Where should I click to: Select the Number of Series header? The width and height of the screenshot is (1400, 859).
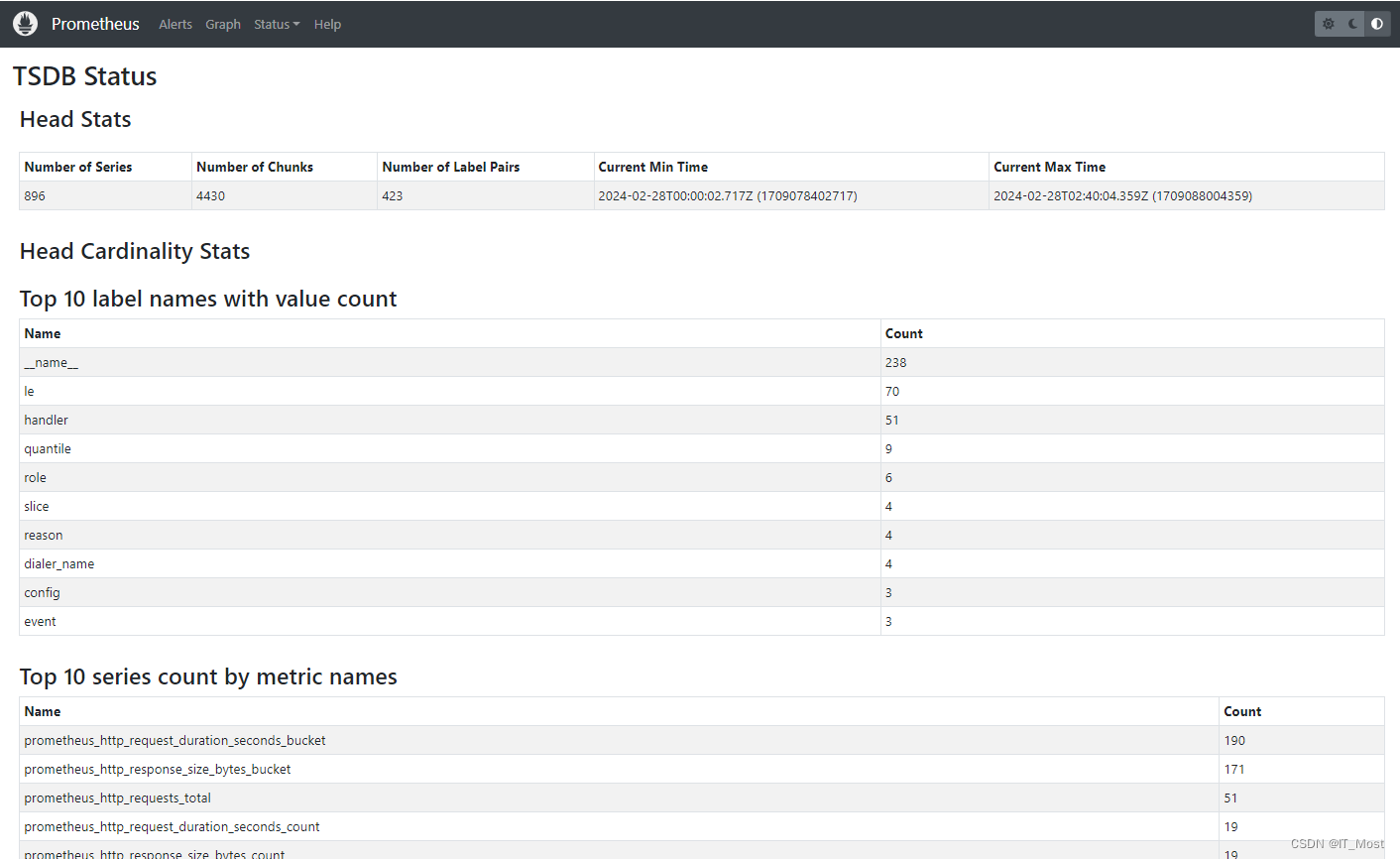point(78,167)
